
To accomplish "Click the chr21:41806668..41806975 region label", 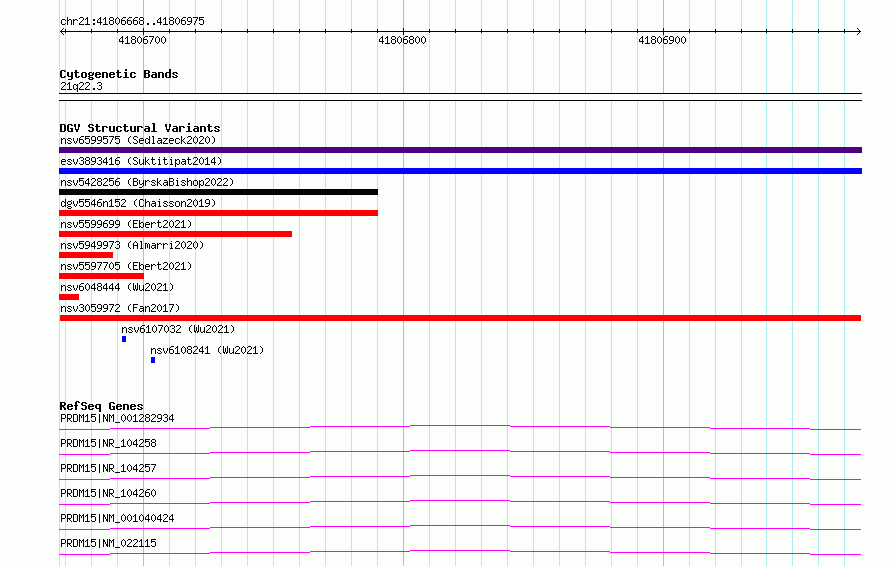I will tap(132, 22).
